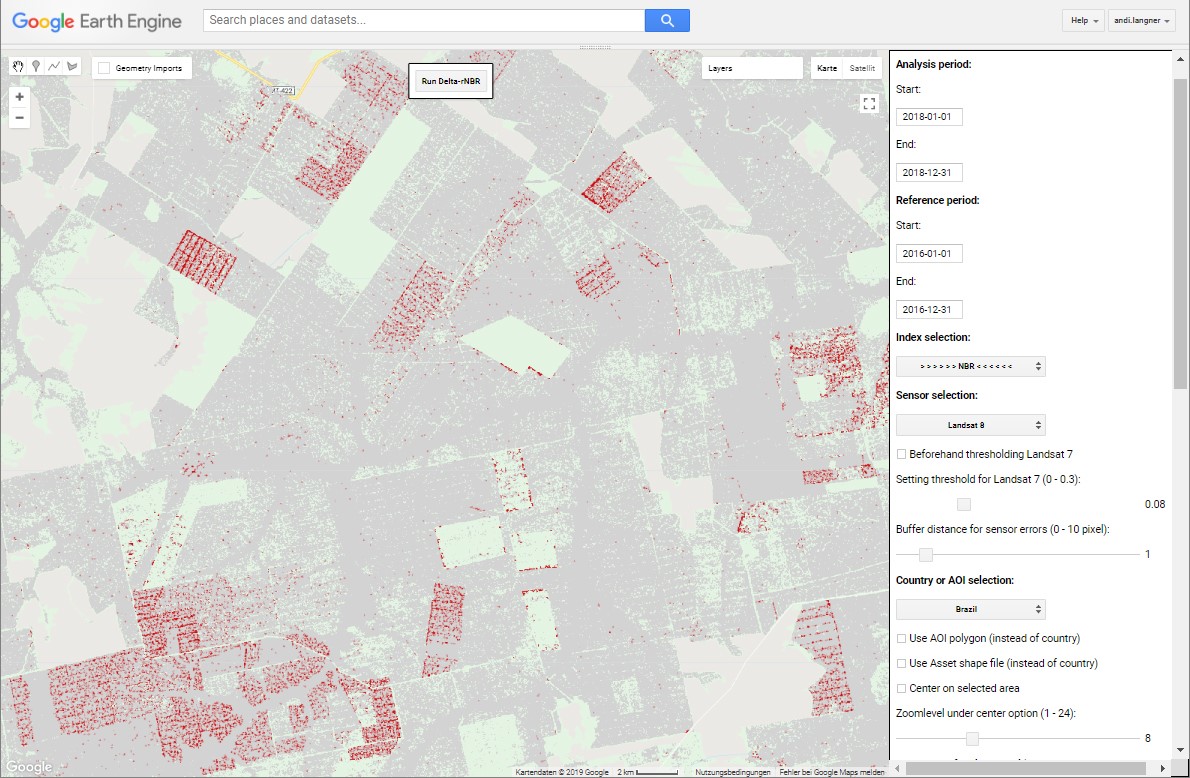
Task: Check Use Asset shape file option
Action: [x=902, y=663]
